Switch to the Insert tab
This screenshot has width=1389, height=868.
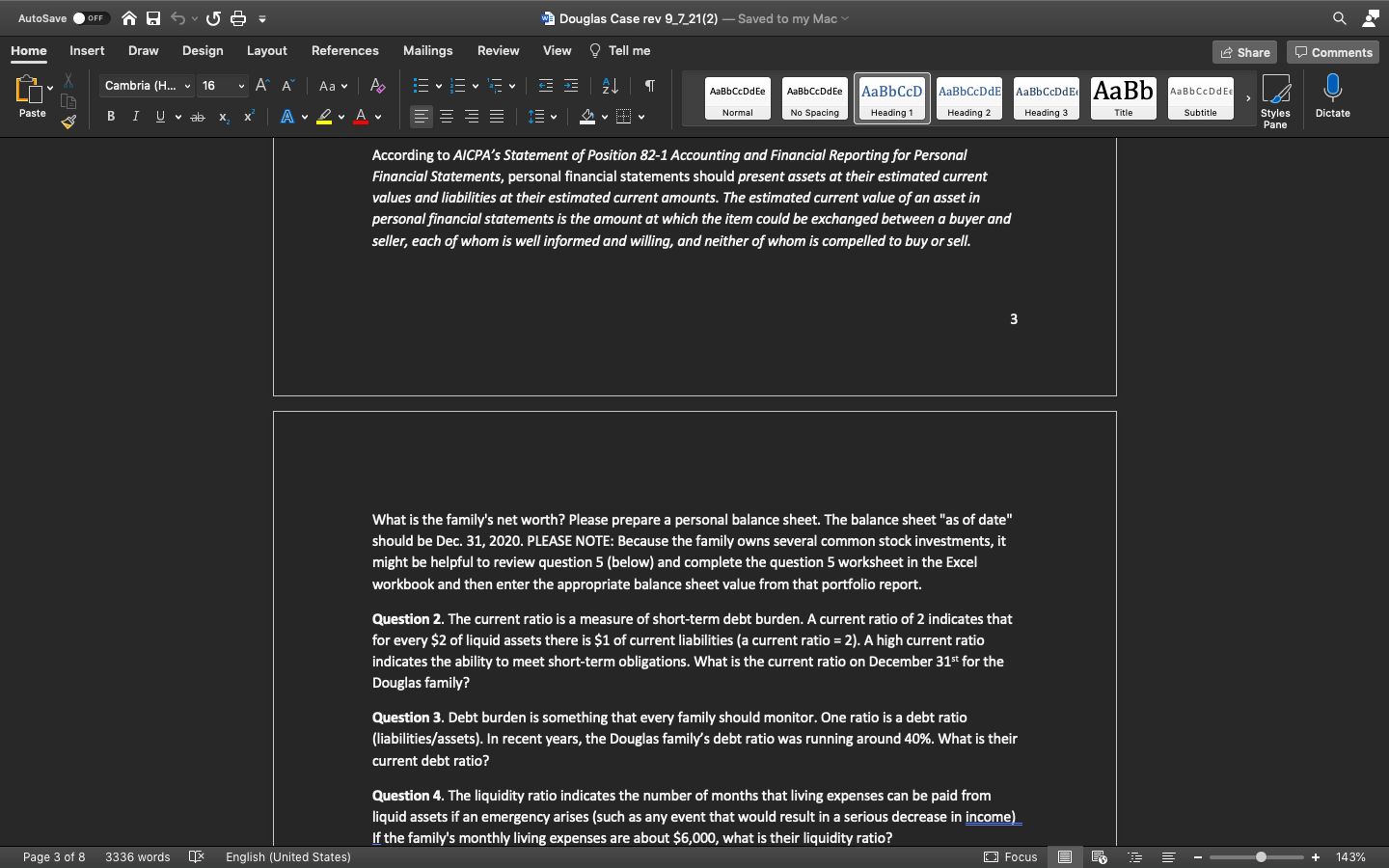(87, 51)
